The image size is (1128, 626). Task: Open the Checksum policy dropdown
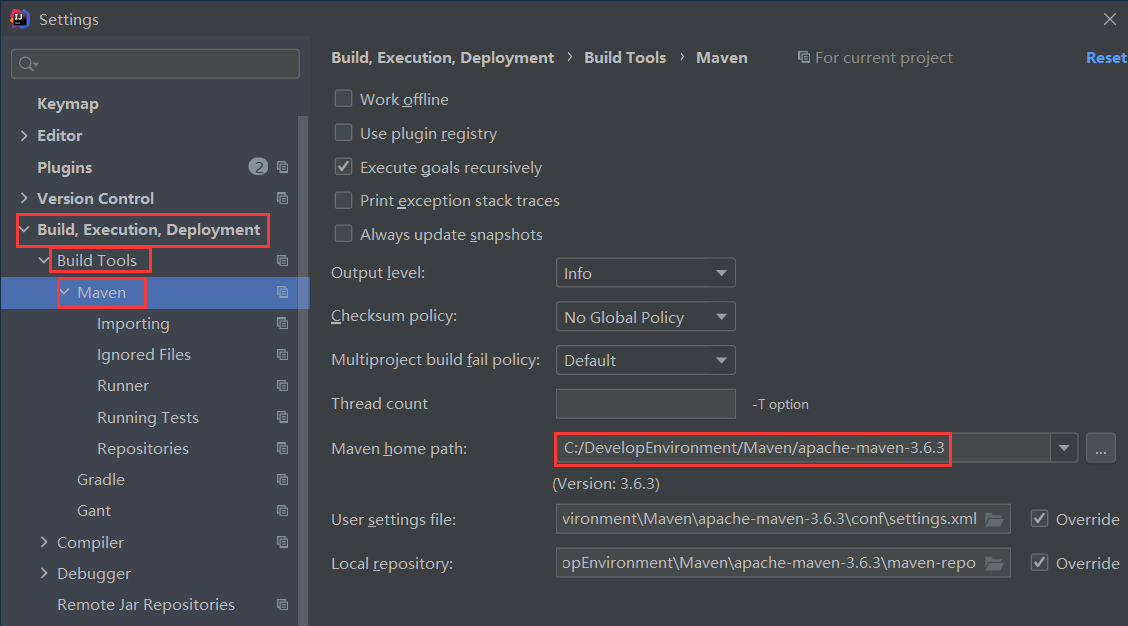[x=645, y=317]
